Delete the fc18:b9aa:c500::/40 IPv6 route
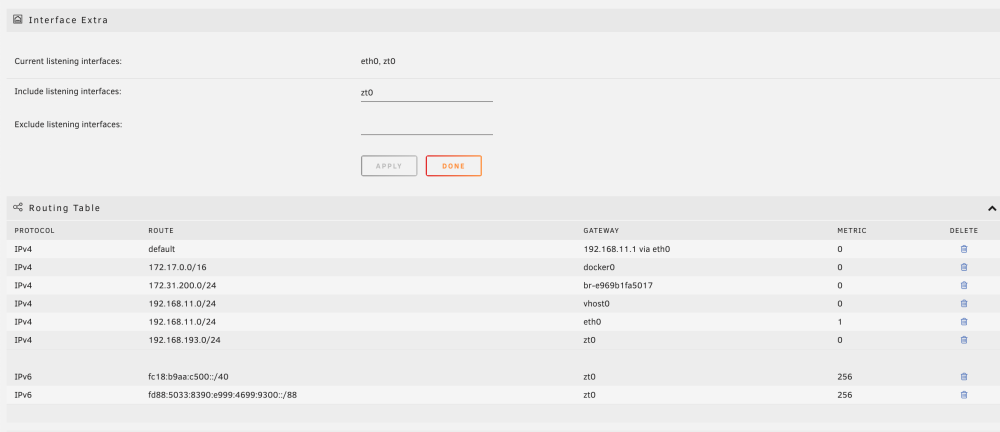The height and width of the screenshot is (432, 1000). click(964, 376)
